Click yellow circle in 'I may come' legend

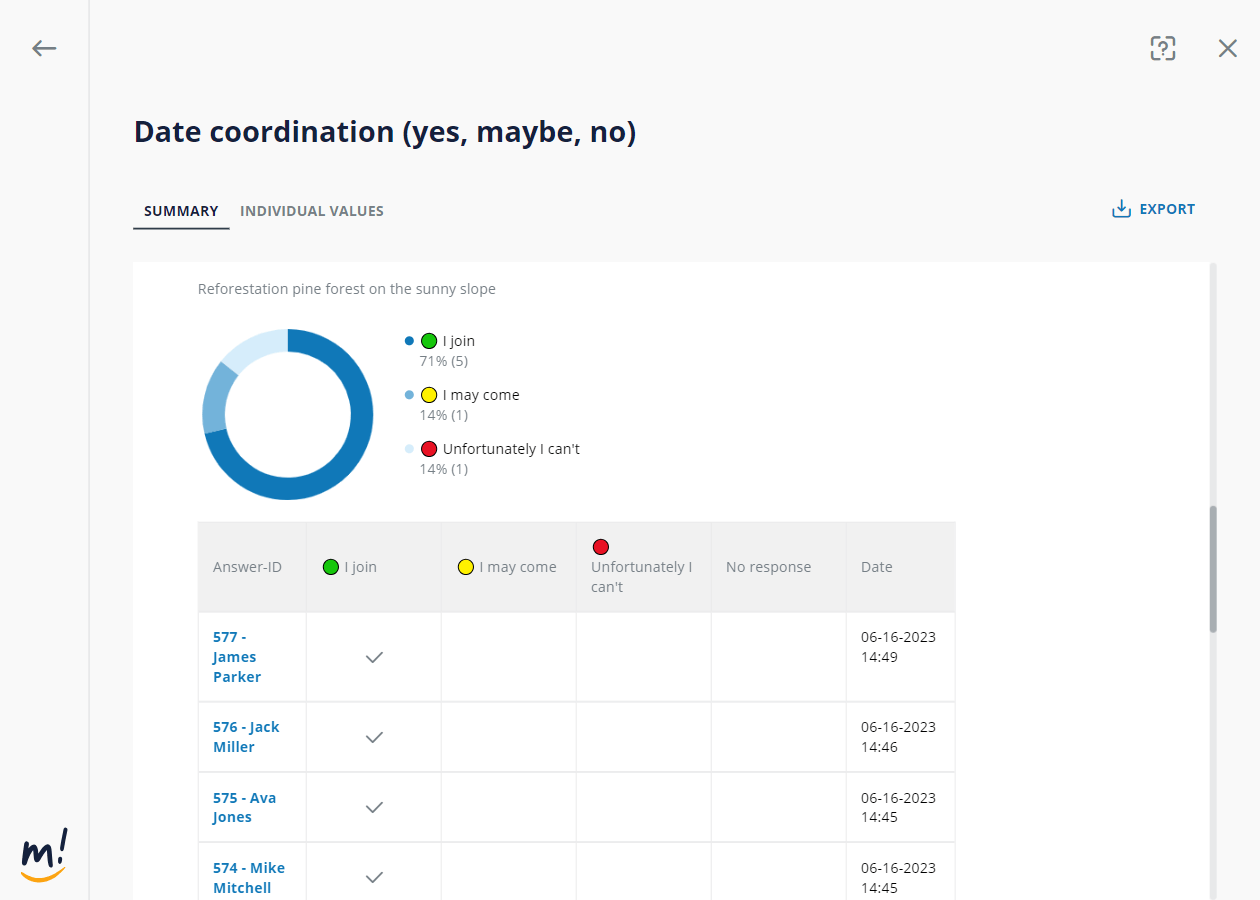click(x=429, y=395)
